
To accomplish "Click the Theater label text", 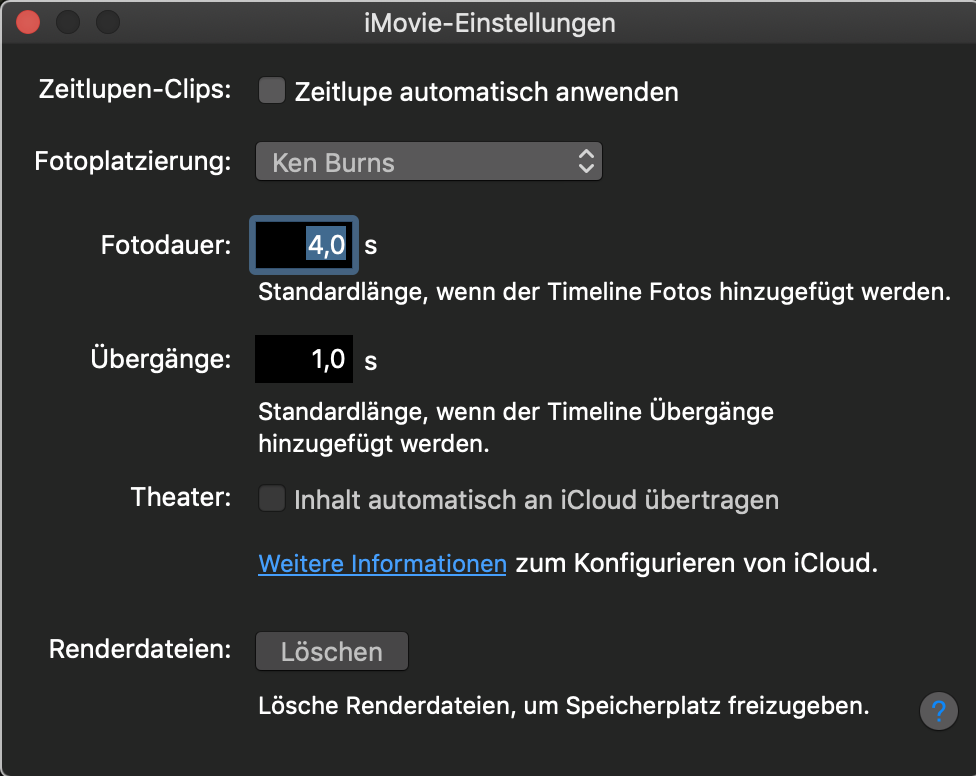I will [181, 497].
